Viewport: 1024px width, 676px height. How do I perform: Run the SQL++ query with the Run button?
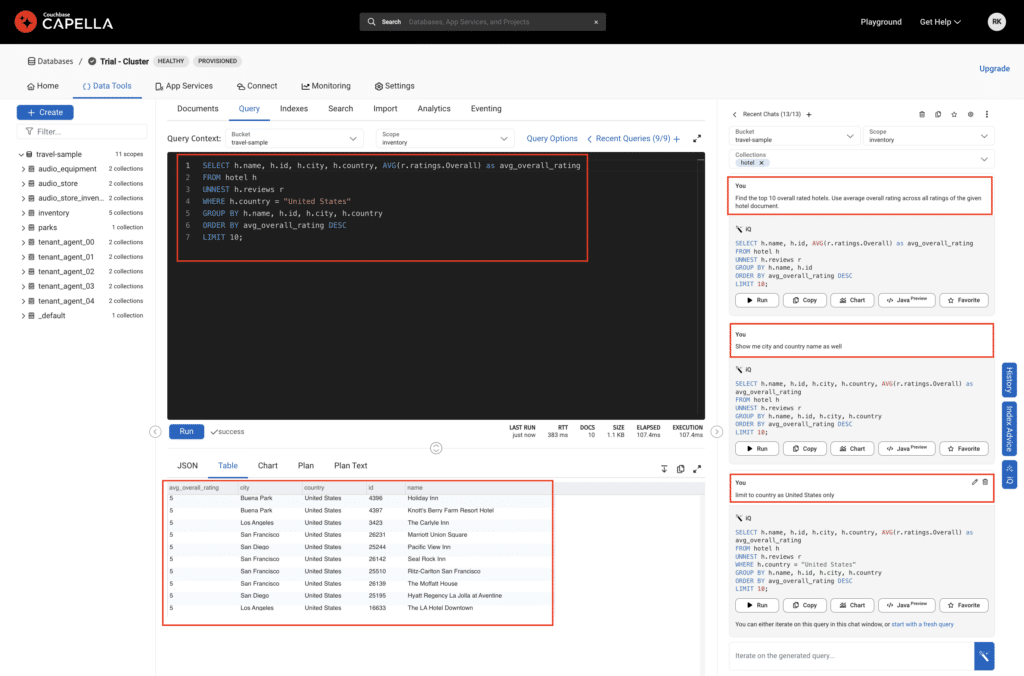tap(186, 431)
